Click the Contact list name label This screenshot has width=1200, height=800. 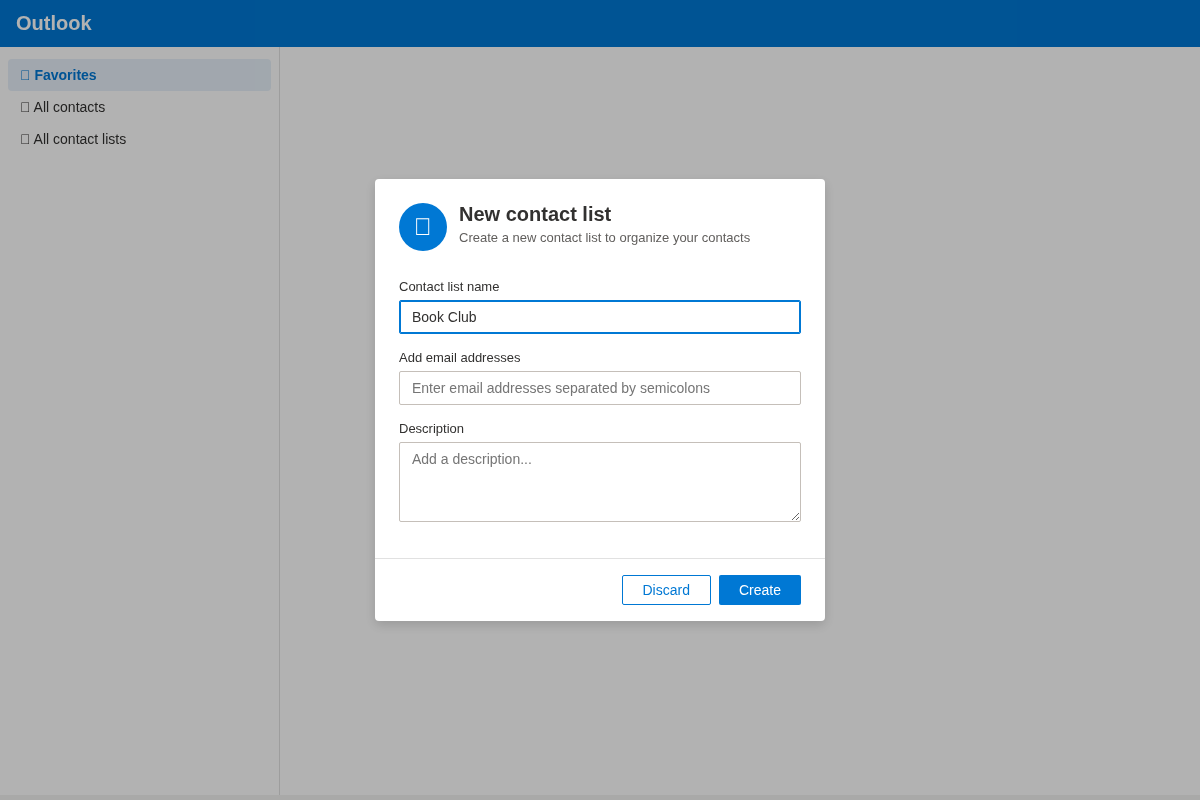coord(449,287)
